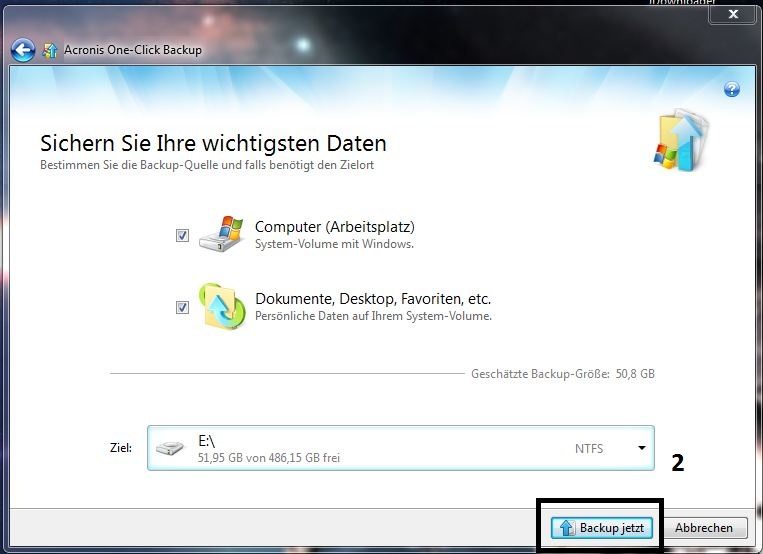Screen dimensions: 763x554
Task: Click System-Volume mit Windows description
Action: pos(334,244)
